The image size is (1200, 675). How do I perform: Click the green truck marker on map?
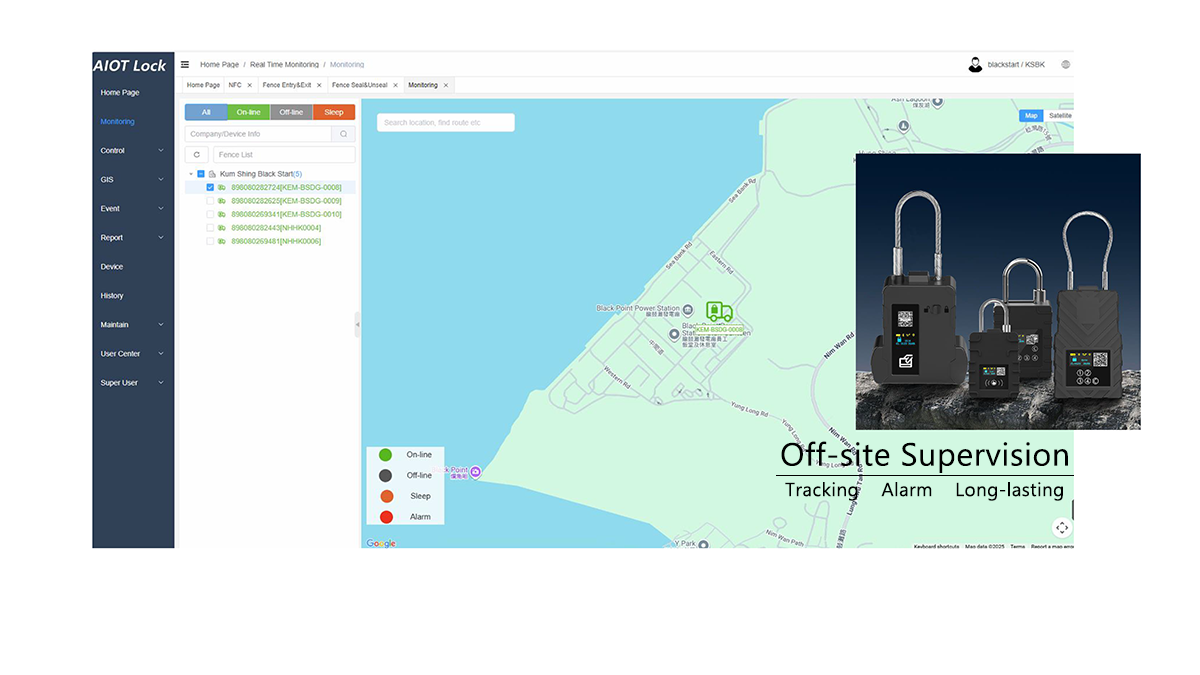[719, 312]
